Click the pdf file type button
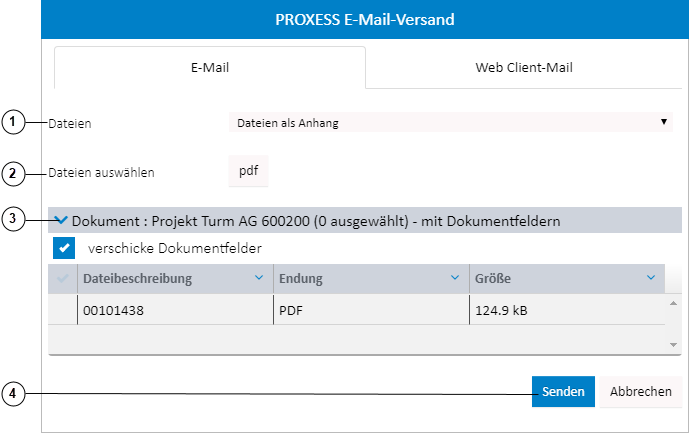This screenshot has width=689, height=433. pyautogui.click(x=248, y=171)
